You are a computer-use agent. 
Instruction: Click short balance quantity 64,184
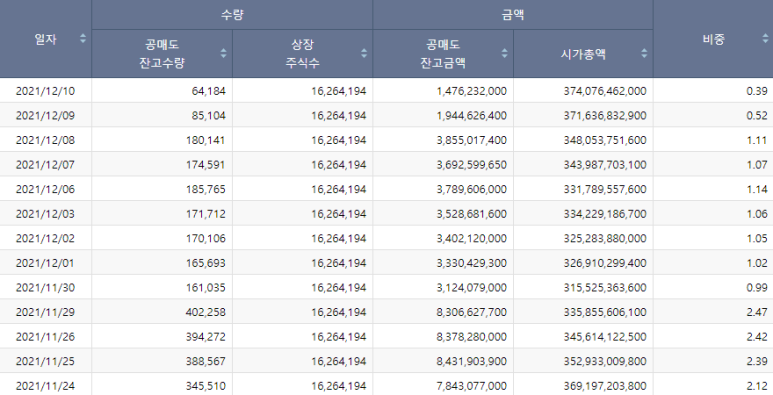209,91
